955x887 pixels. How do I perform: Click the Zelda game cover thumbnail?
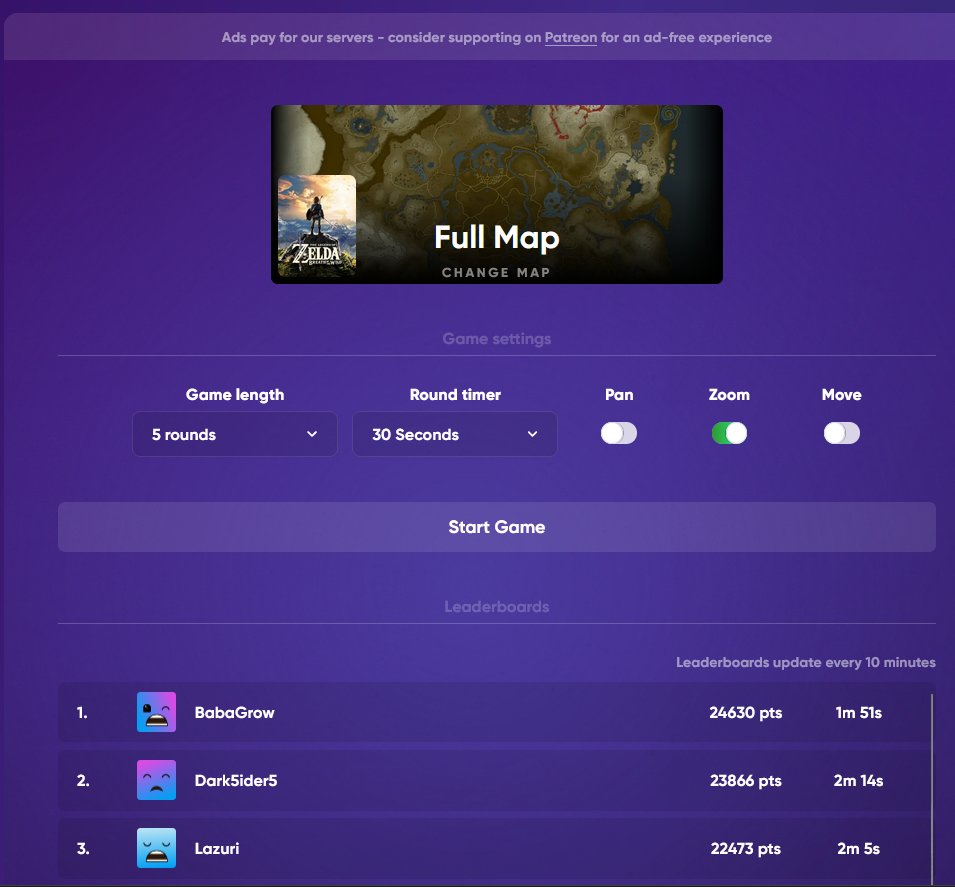317,225
